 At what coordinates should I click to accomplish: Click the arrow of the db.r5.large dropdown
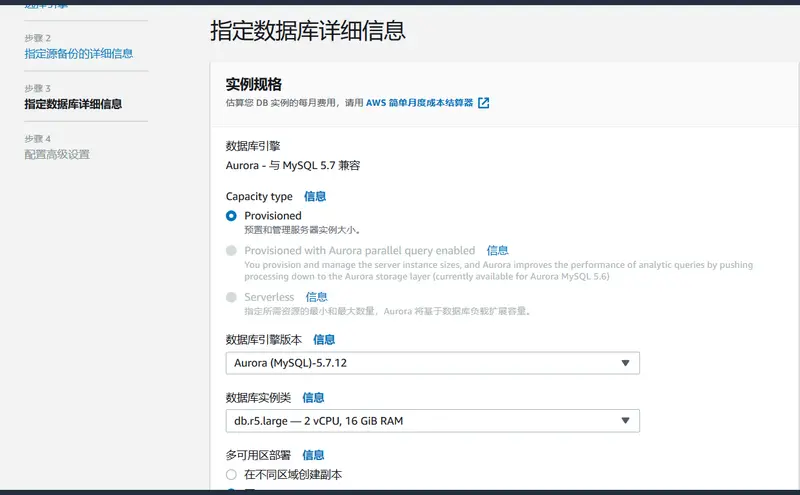(x=625, y=420)
